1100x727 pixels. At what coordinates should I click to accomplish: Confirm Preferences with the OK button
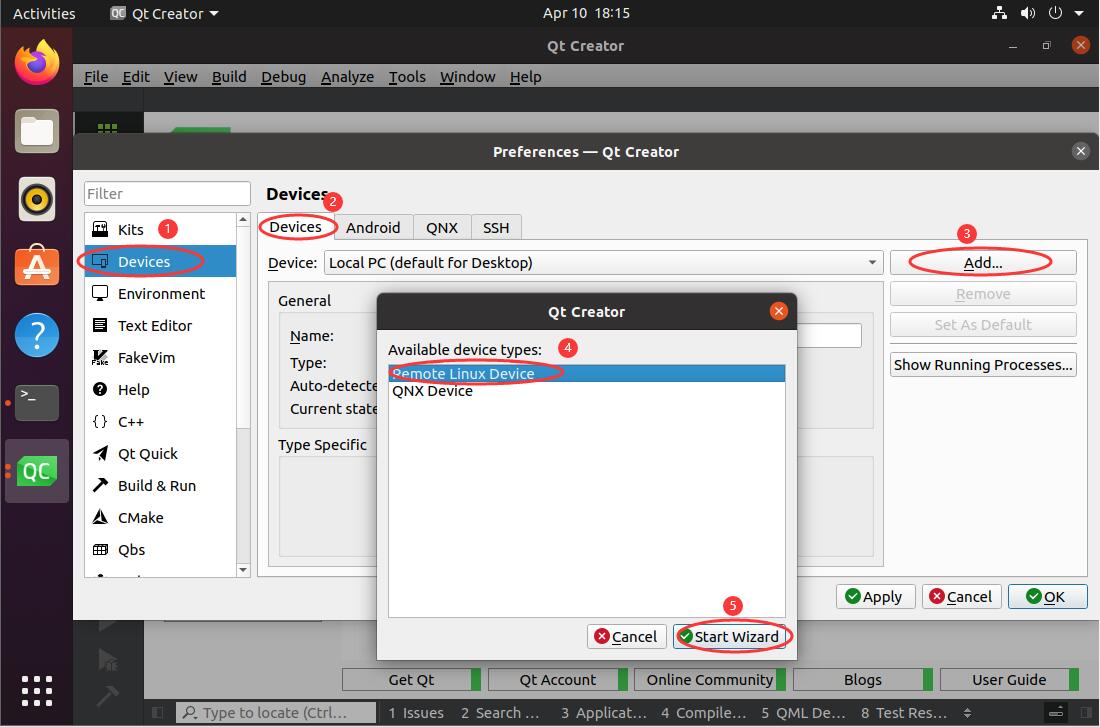coord(1047,596)
